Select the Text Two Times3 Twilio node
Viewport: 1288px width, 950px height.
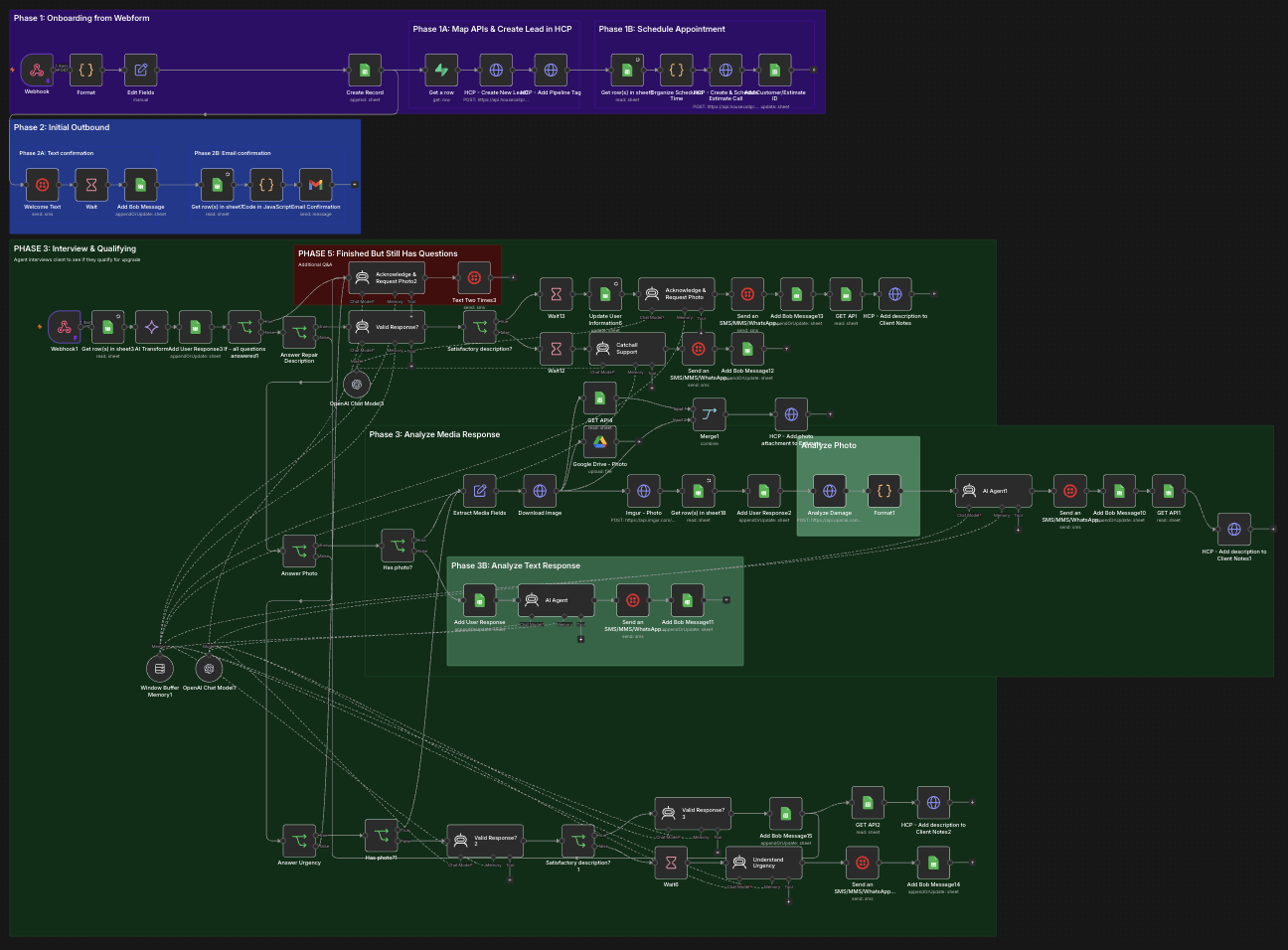474,278
